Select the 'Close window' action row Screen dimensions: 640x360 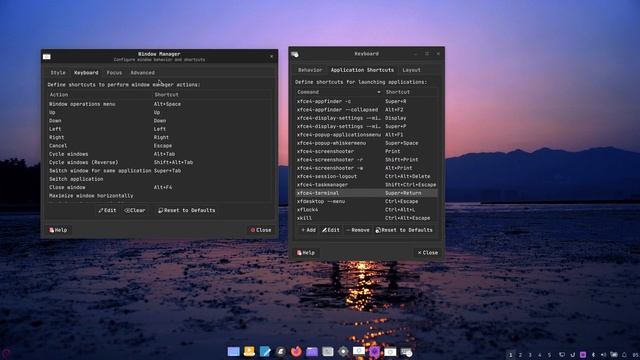click(x=160, y=187)
